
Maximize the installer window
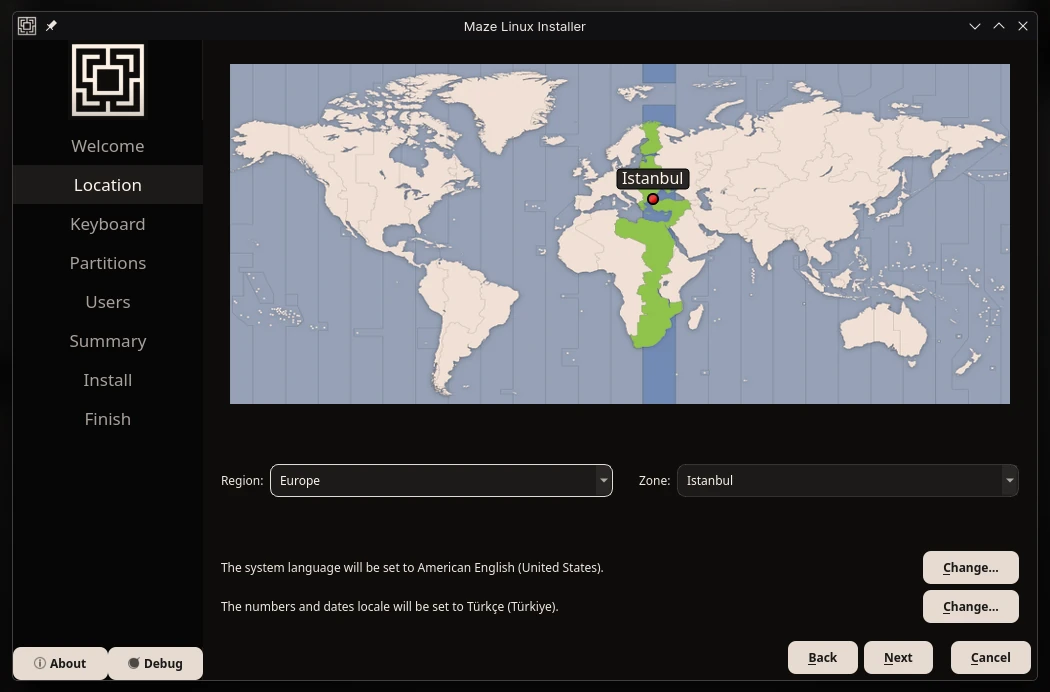[x=998, y=26]
